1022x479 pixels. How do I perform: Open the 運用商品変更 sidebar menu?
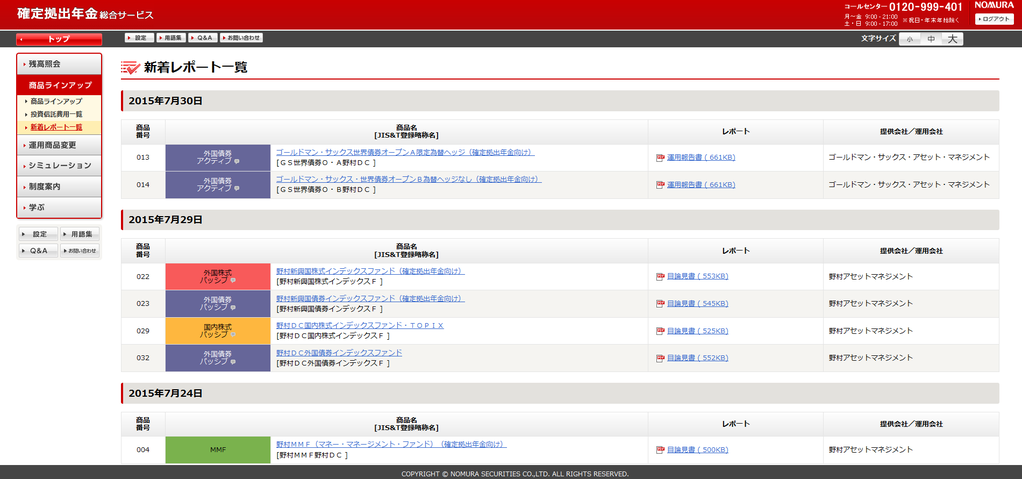59,145
